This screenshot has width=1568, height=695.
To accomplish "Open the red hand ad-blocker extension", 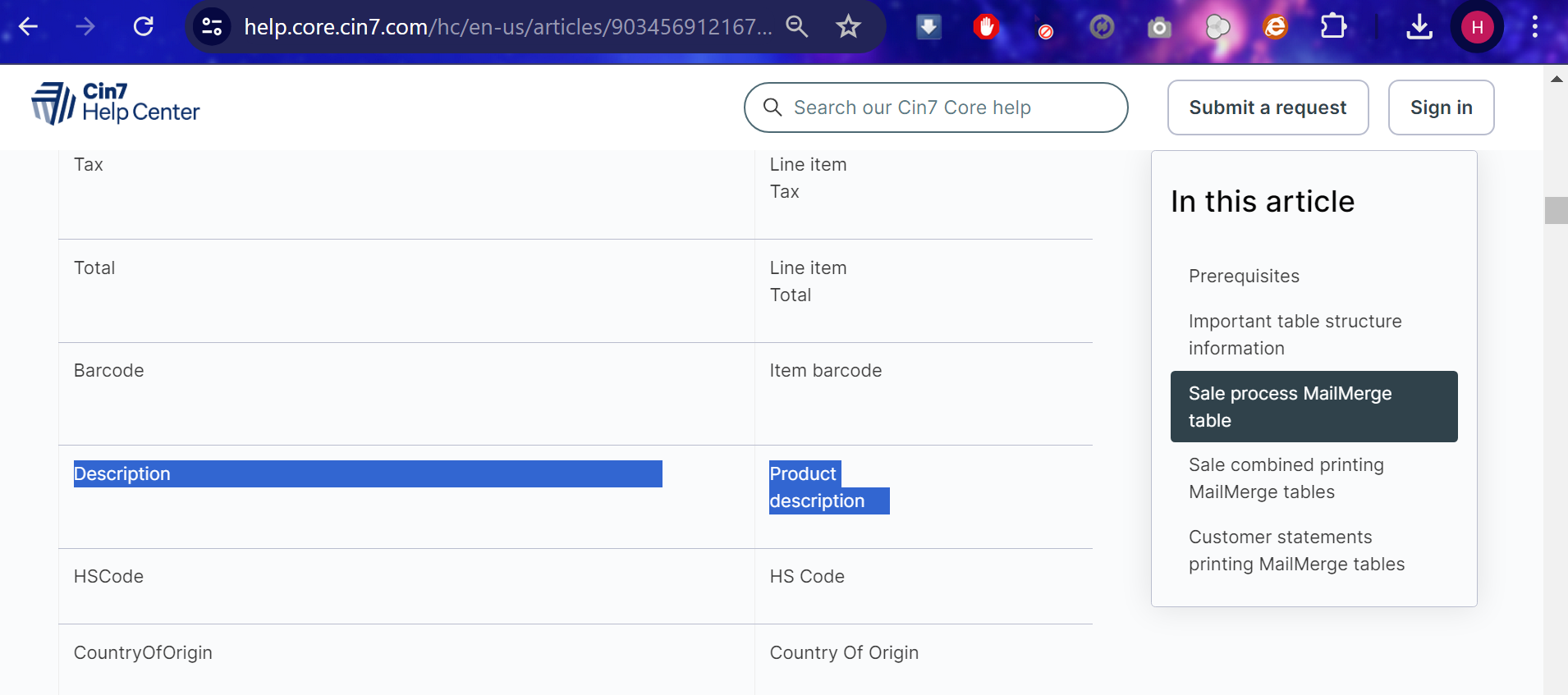I will point(986,27).
